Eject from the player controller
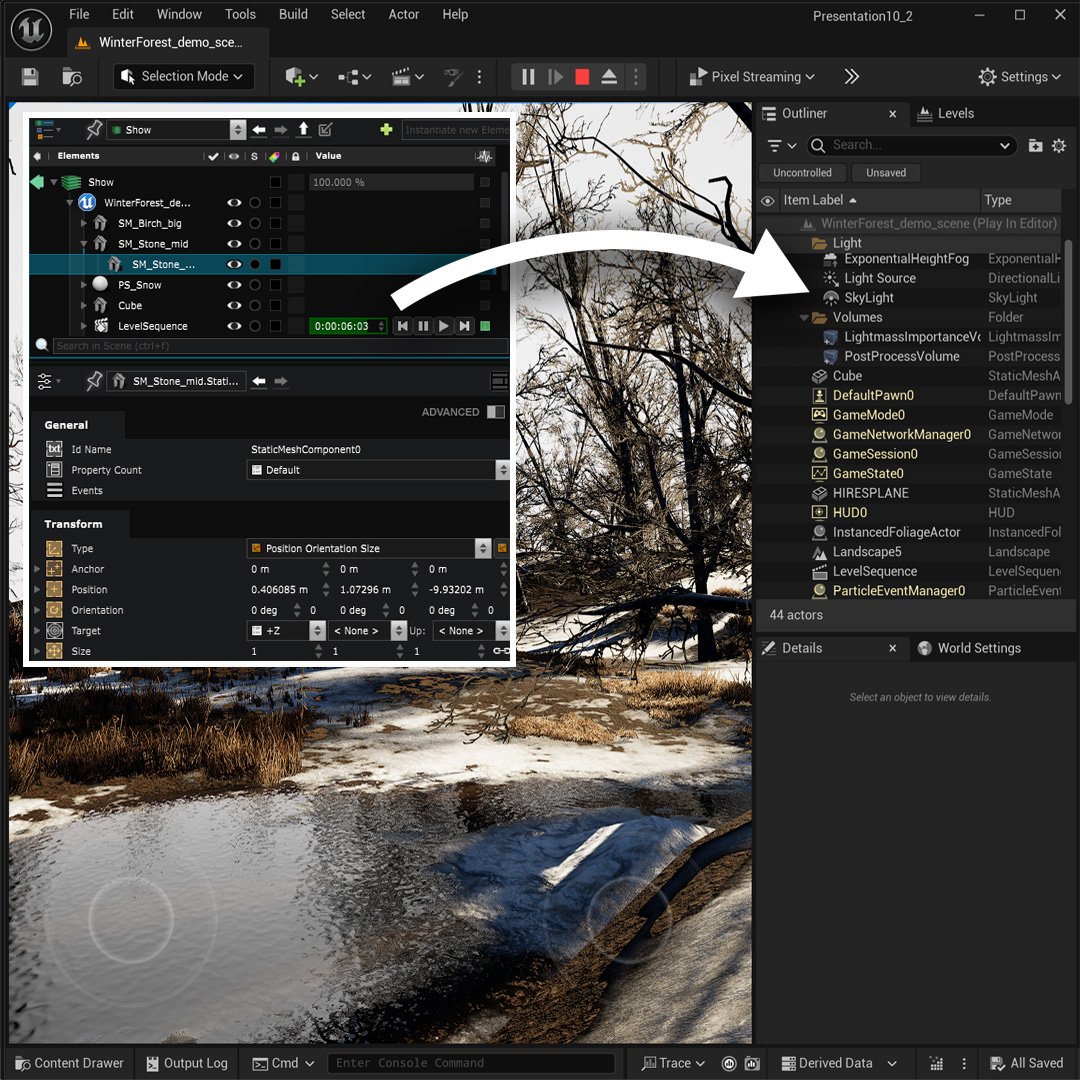This screenshot has width=1080, height=1080. click(x=609, y=76)
